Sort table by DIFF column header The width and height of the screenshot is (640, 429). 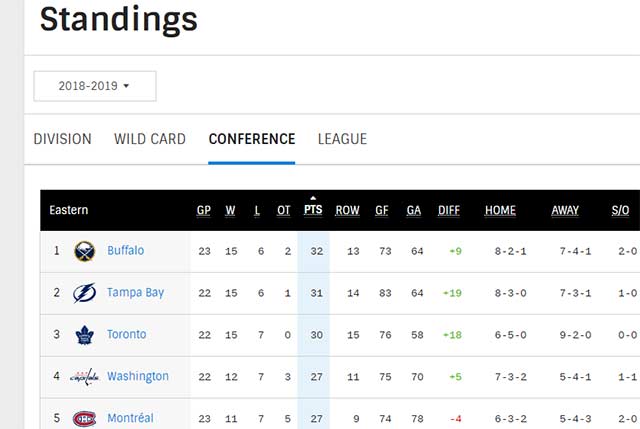point(449,210)
